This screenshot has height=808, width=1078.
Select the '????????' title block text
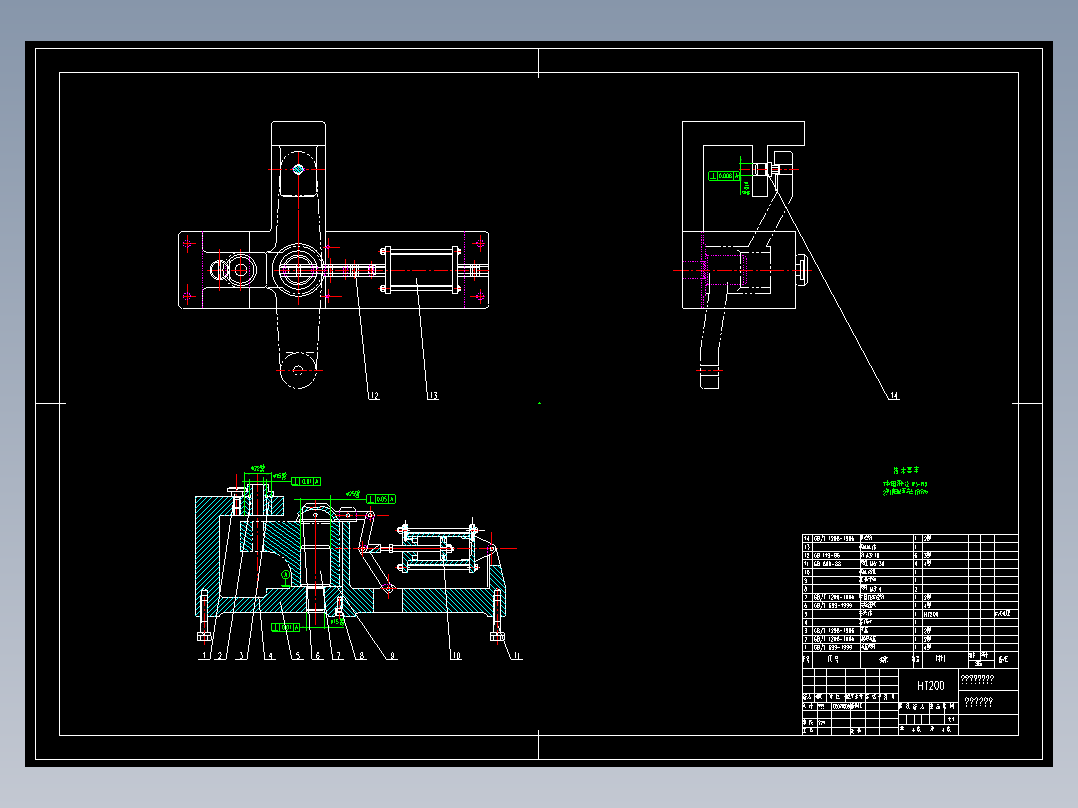point(977,679)
